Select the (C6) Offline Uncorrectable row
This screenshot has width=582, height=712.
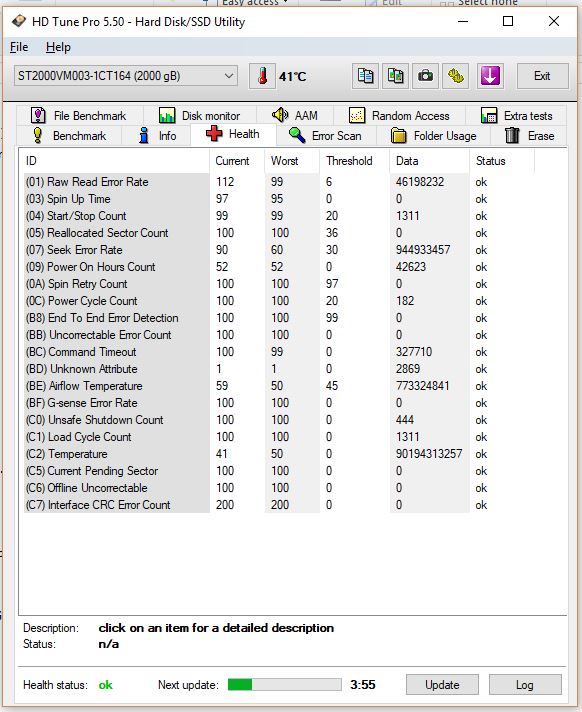[x=279, y=488]
